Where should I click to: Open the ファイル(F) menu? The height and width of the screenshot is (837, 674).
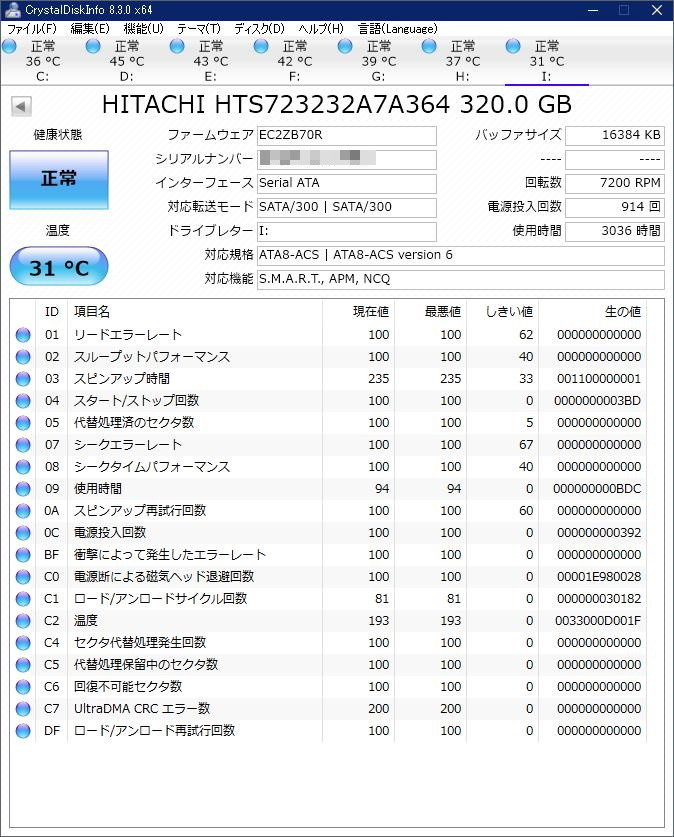coord(31,29)
